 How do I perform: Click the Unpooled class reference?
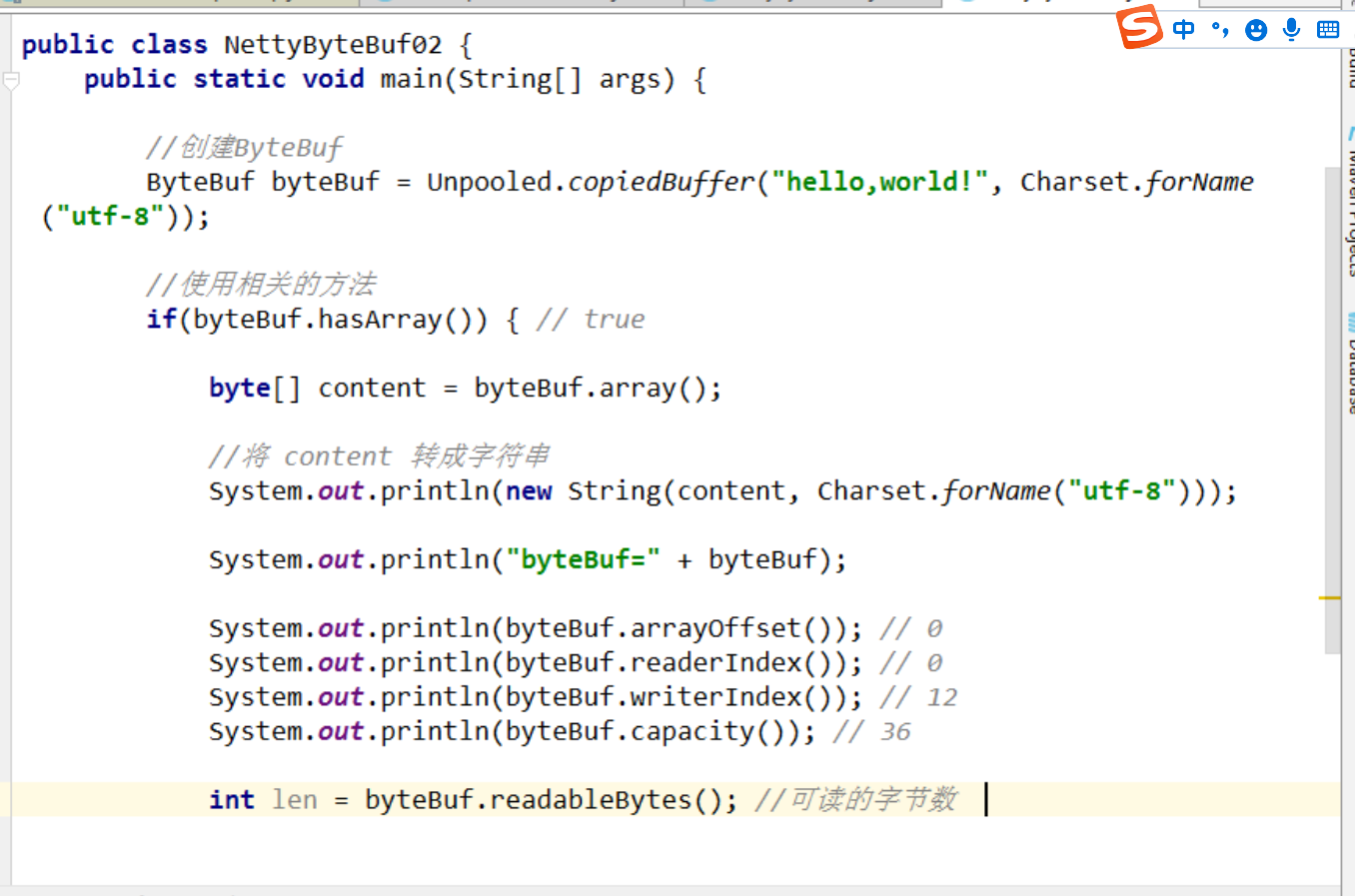pyautogui.click(x=490, y=182)
